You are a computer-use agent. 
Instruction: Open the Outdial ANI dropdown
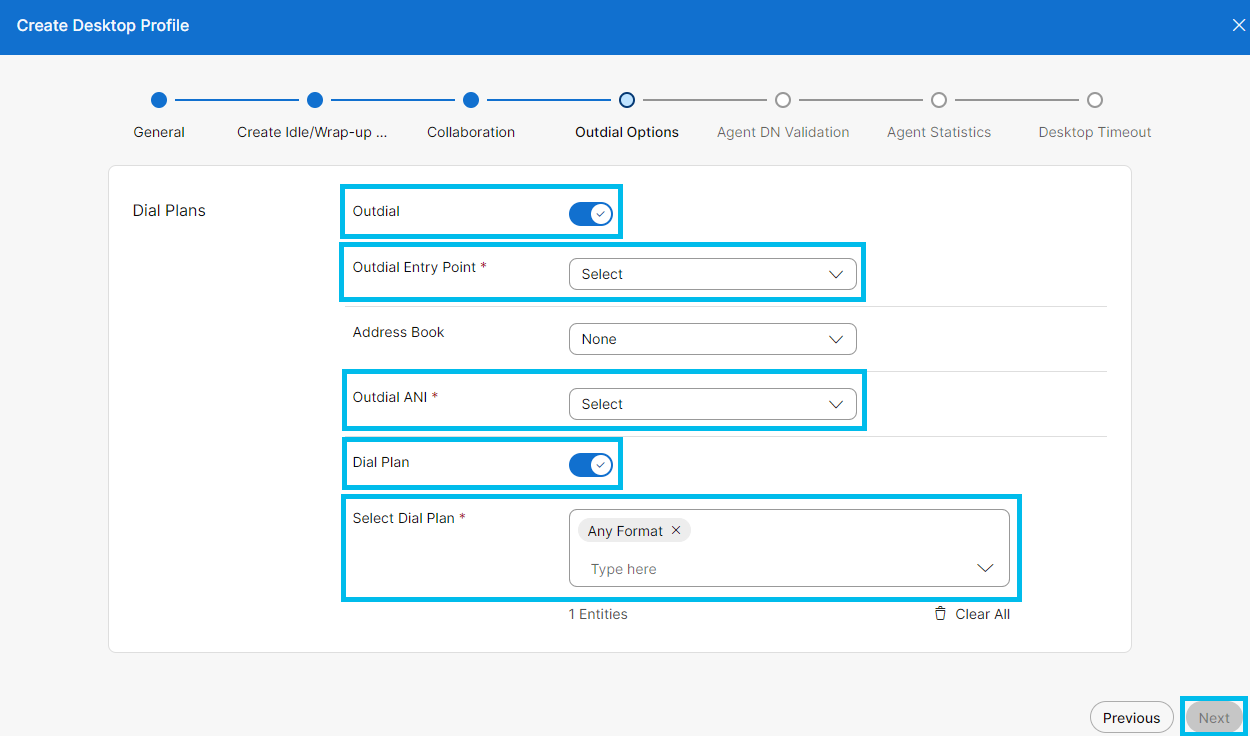click(x=712, y=404)
